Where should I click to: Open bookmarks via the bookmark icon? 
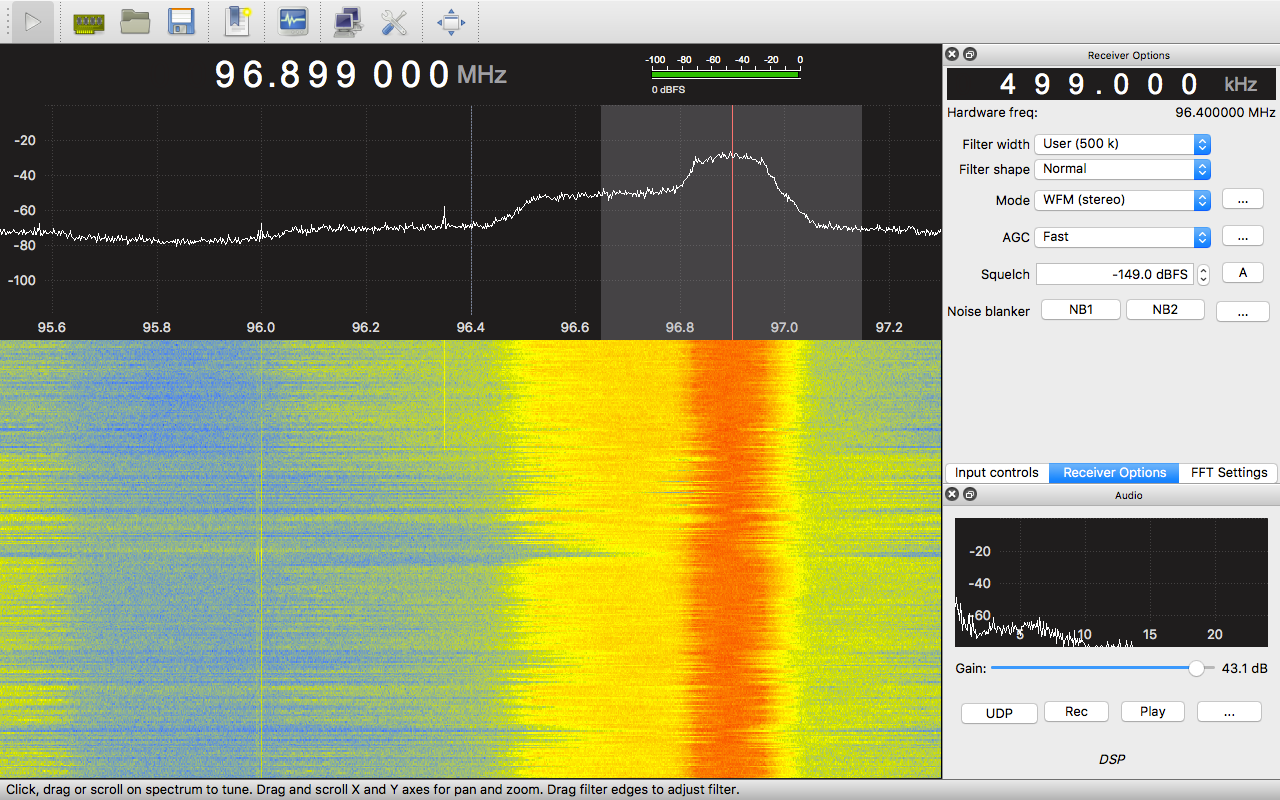(238, 21)
